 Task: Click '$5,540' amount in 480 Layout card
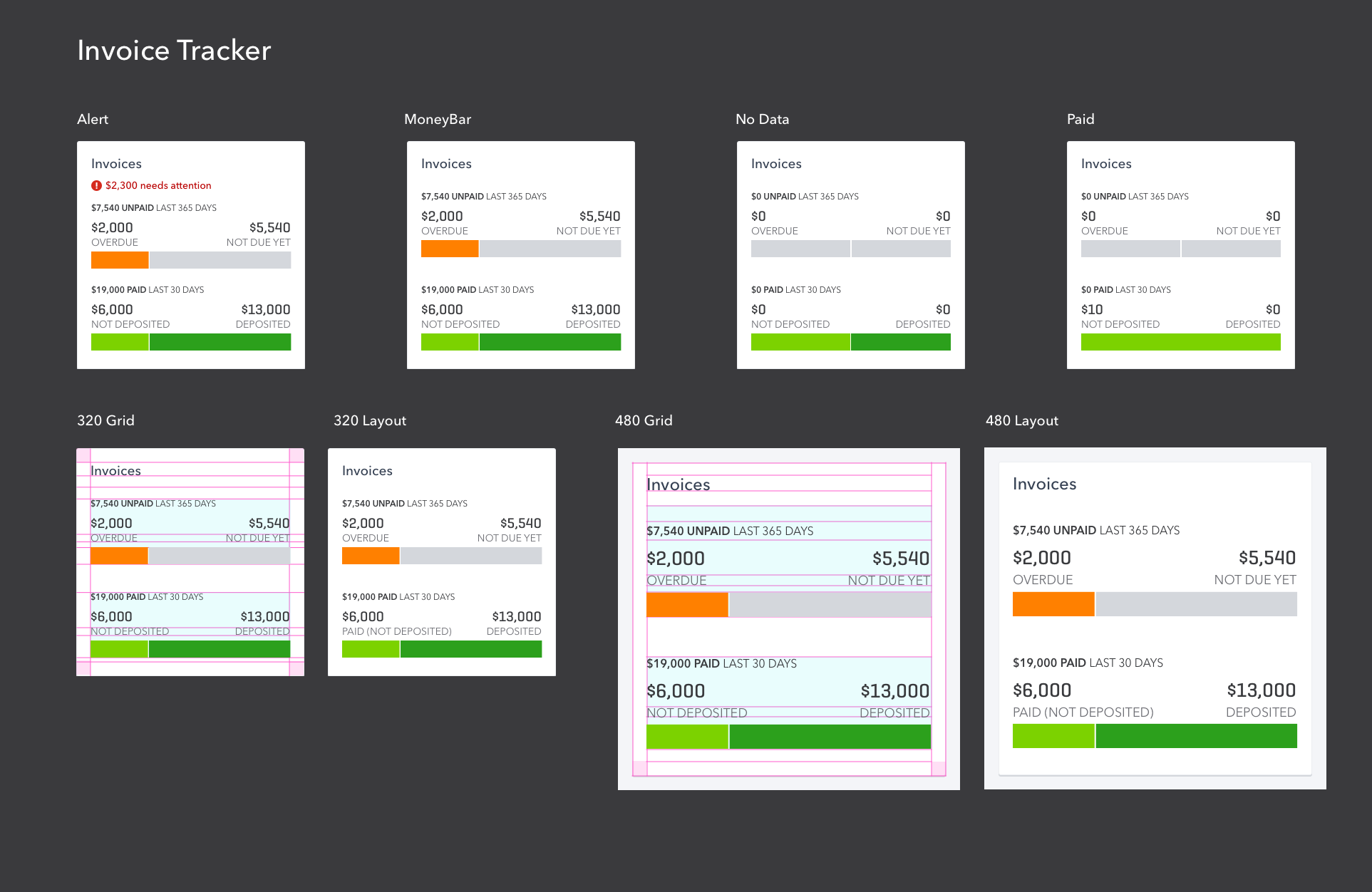[1267, 558]
